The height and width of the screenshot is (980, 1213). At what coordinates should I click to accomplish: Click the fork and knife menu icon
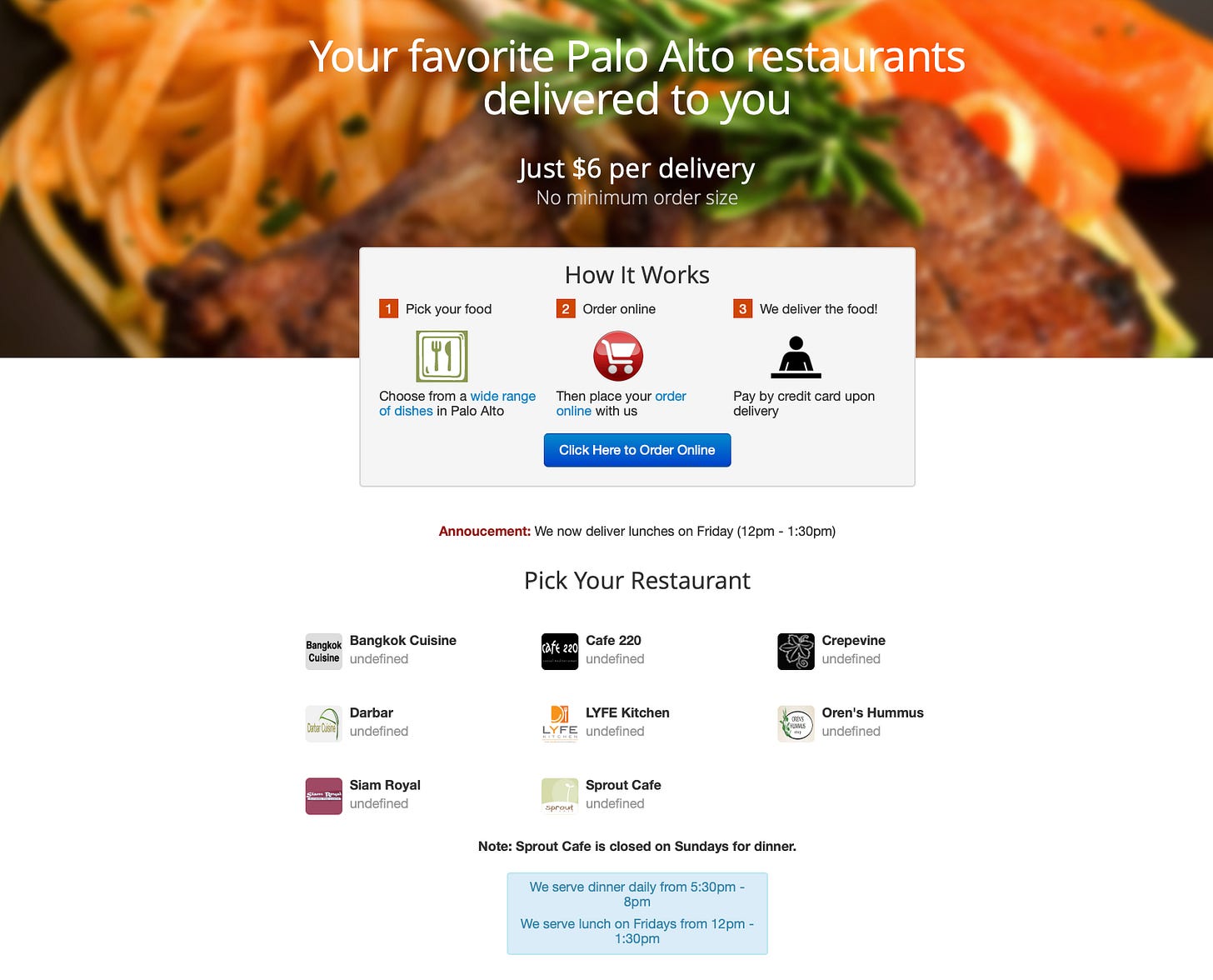pos(442,357)
